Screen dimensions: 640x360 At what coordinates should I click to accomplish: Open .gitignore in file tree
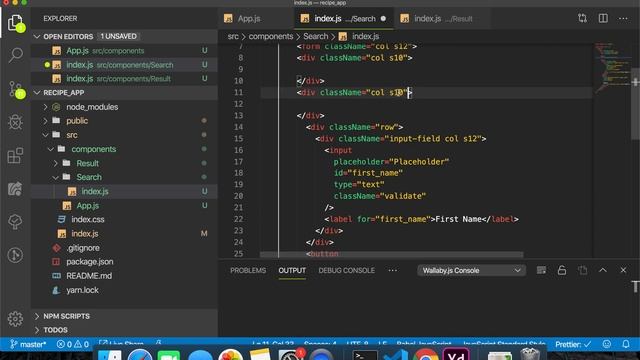(124, 248)
